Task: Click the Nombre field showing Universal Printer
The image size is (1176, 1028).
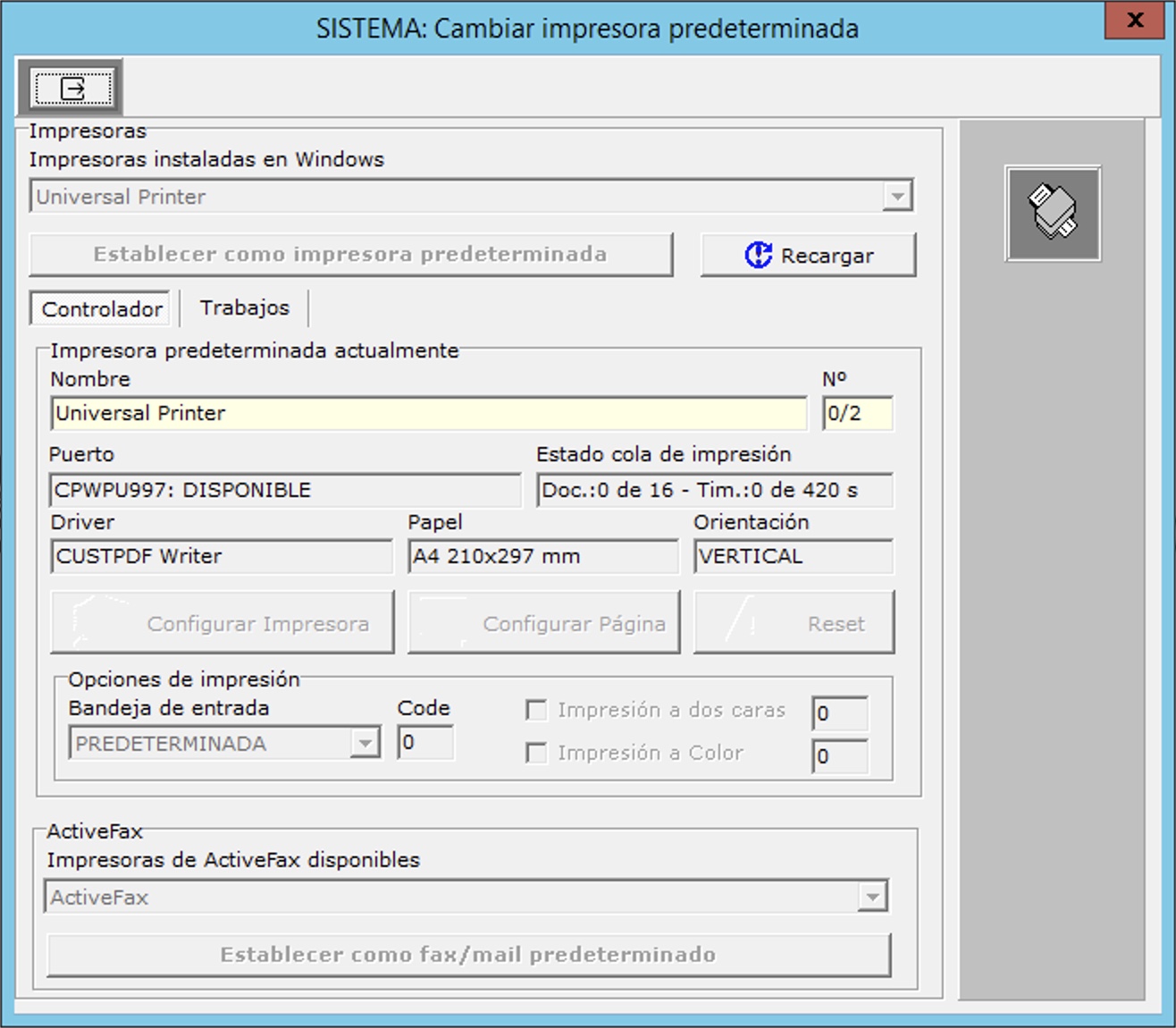Action: pos(429,414)
